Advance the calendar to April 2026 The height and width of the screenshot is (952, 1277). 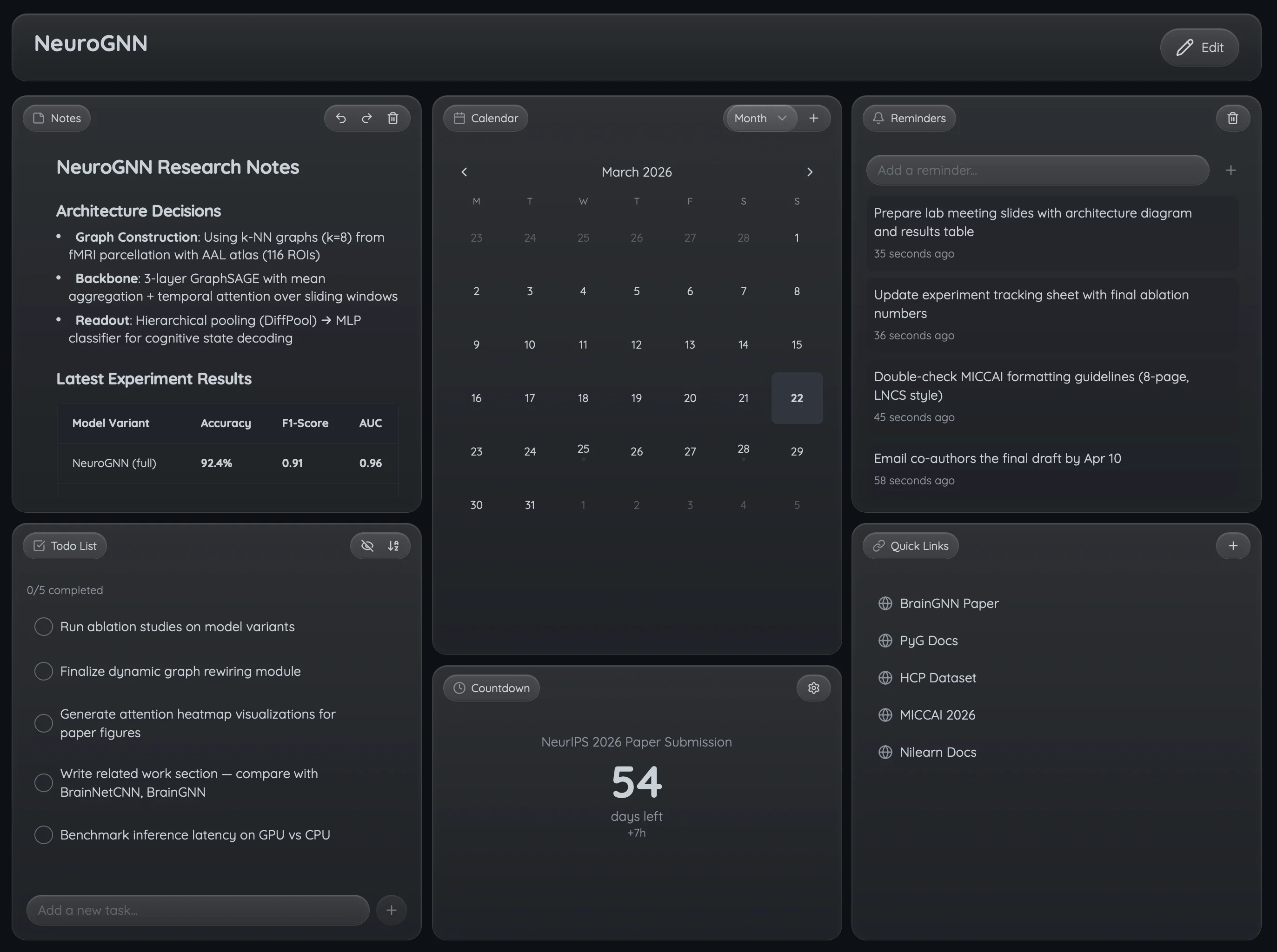pyautogui.click(x=810, y=172)
